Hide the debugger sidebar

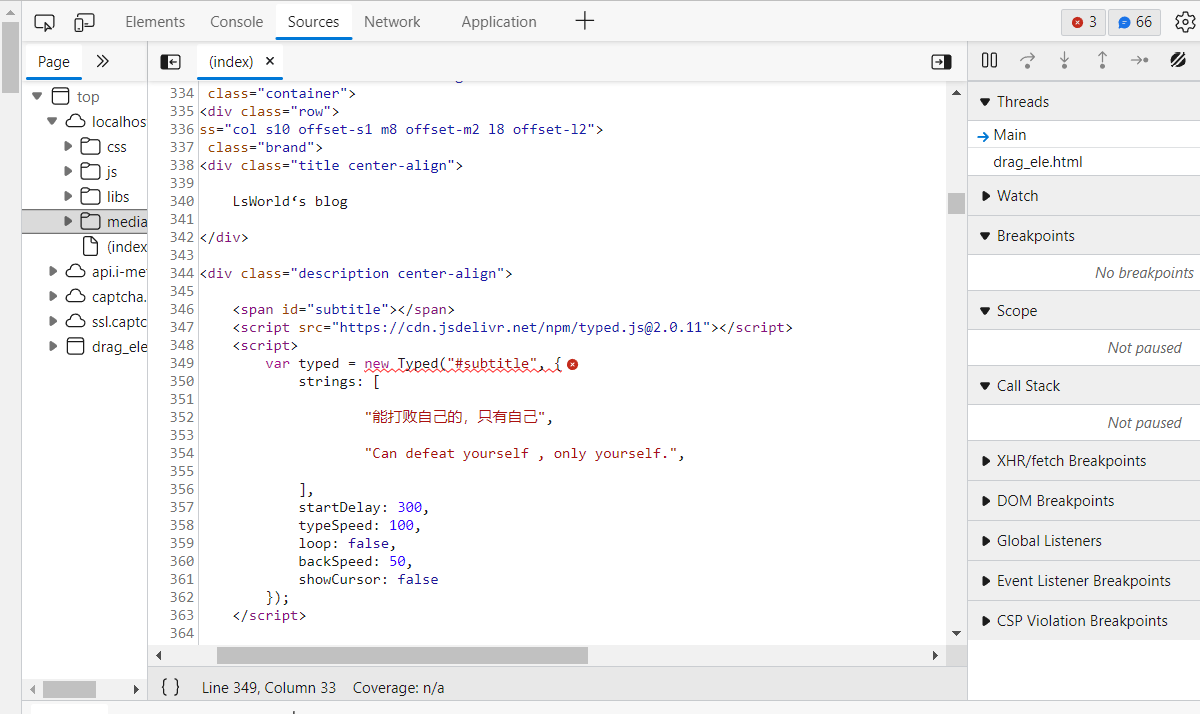[x=941, y=62]
